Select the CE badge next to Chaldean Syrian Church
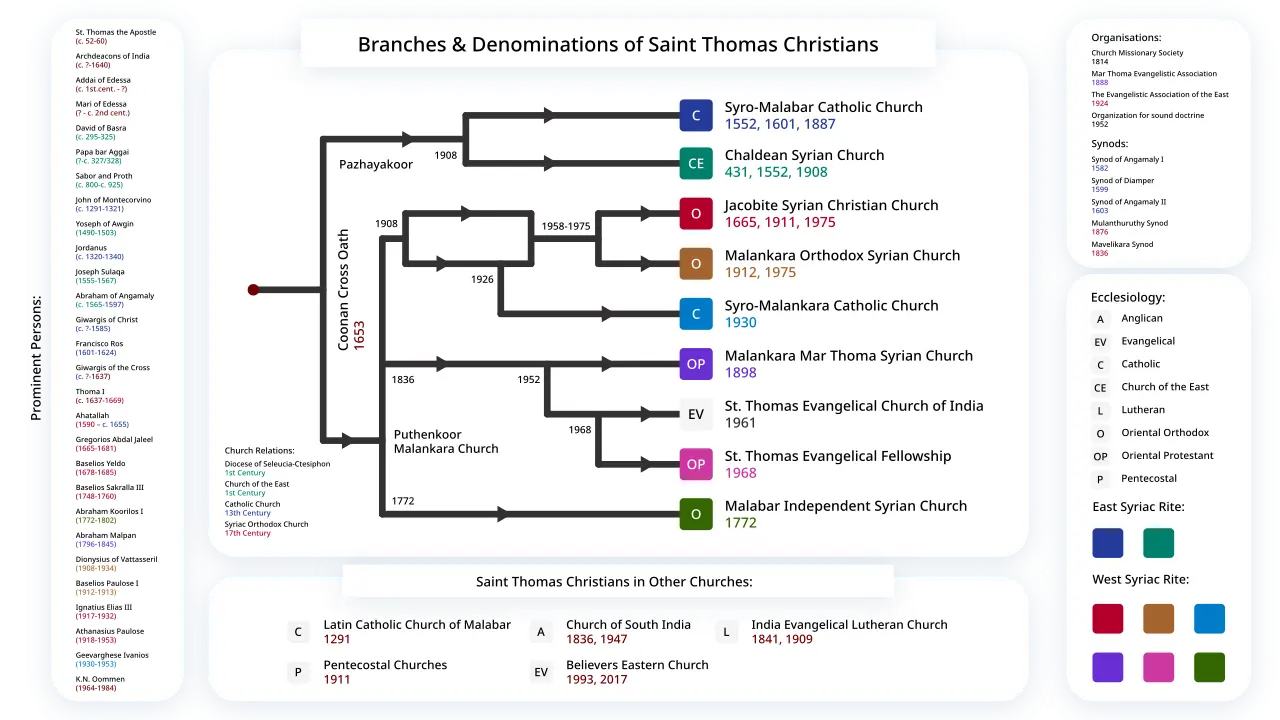Image resolution: width=1280 pixels, height=720 pixels. pyautogui.click(x=696, y=164)
